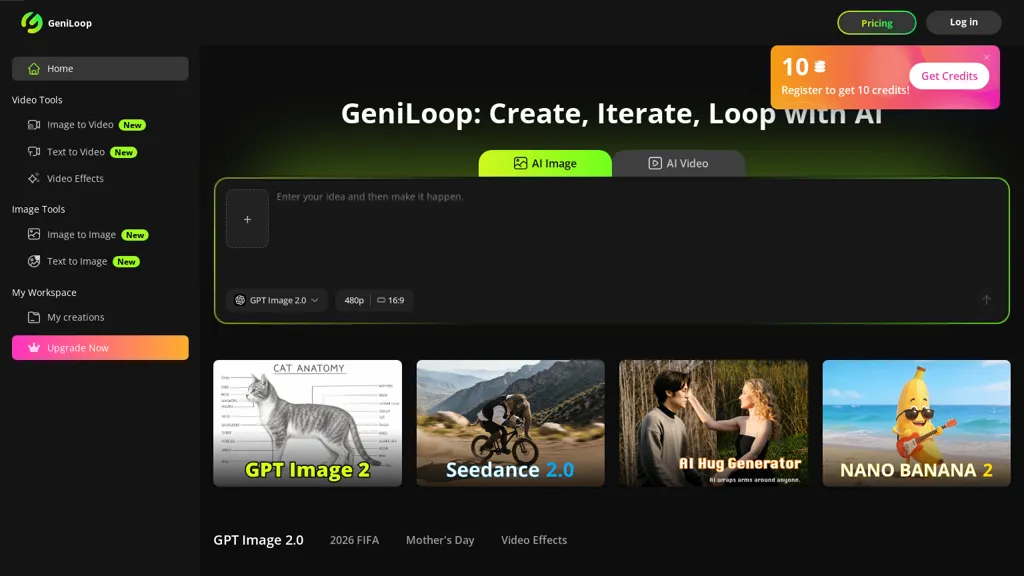Open the AI Hug Generator card

(x=713, y=423)
